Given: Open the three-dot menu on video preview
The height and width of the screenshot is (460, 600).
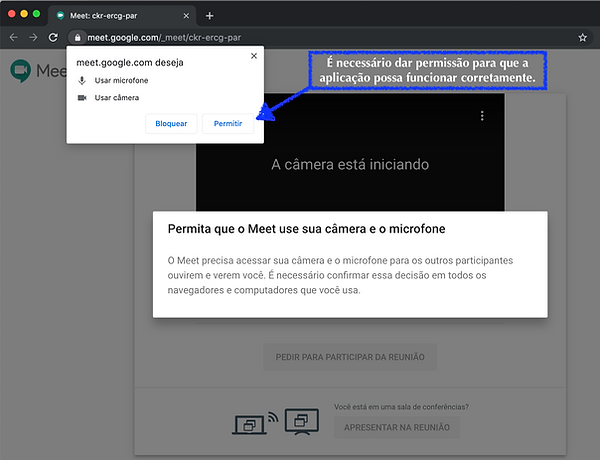Looking at the screenshot, I should pos(482,116).
